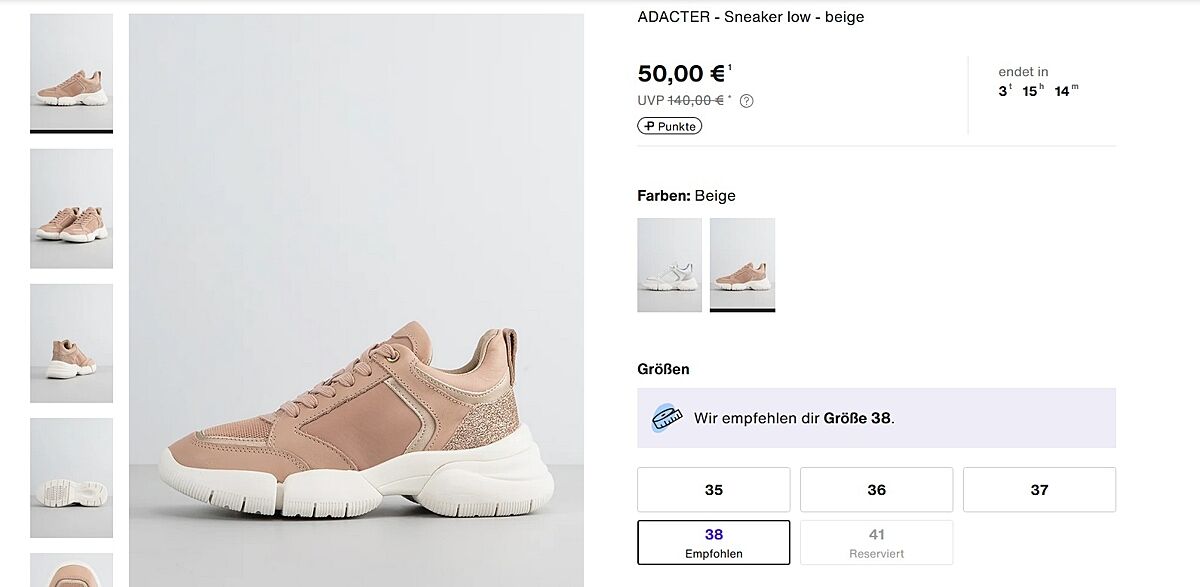
Task: Select the white sneaker color swatch
Action: 669,265
